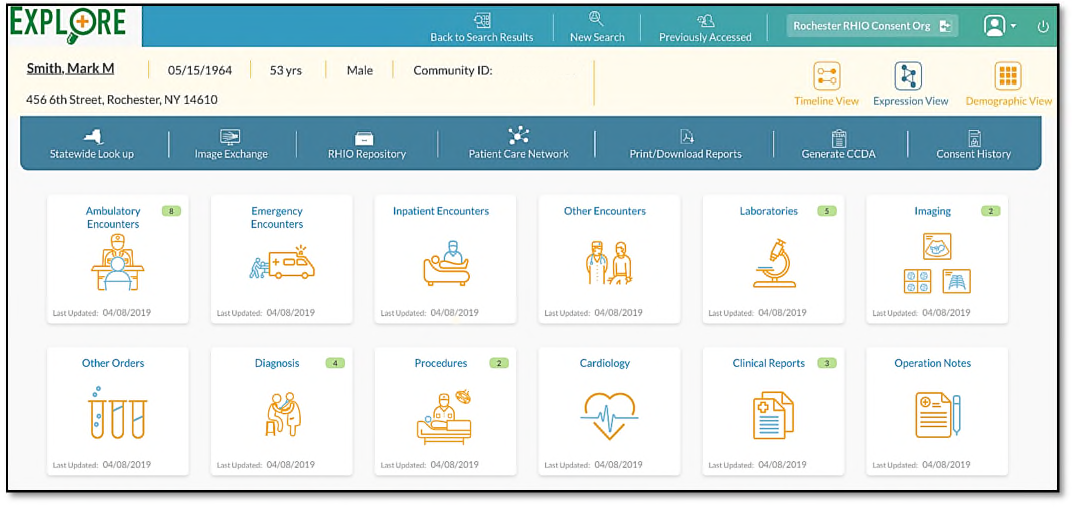Click the Imaging scans icon
1072x507 pixels.
tap(937, 264)
